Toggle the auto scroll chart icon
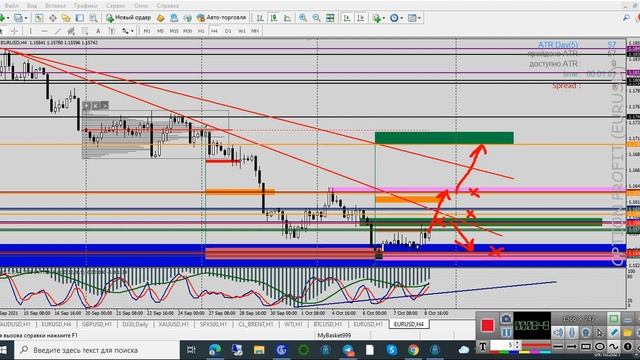 347,18
